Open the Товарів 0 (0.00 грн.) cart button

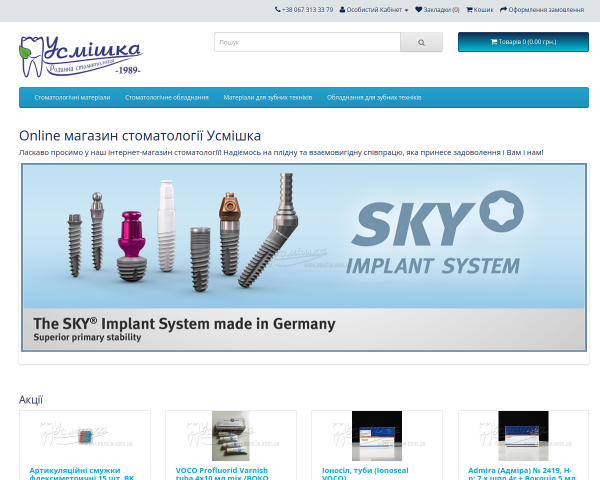[523, 42]
